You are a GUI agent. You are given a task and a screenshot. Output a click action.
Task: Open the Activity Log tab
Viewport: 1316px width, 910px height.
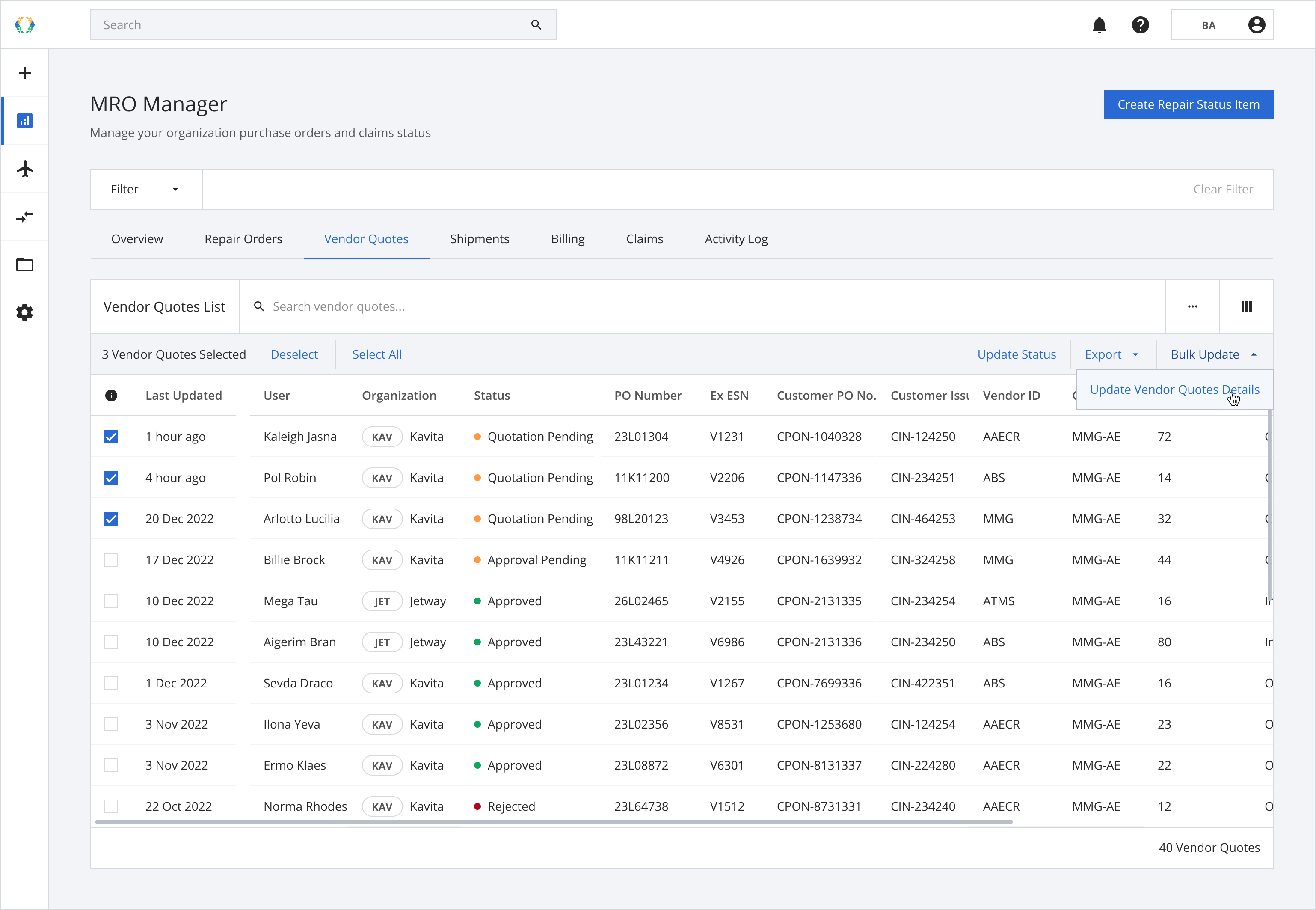pos(736,239)
